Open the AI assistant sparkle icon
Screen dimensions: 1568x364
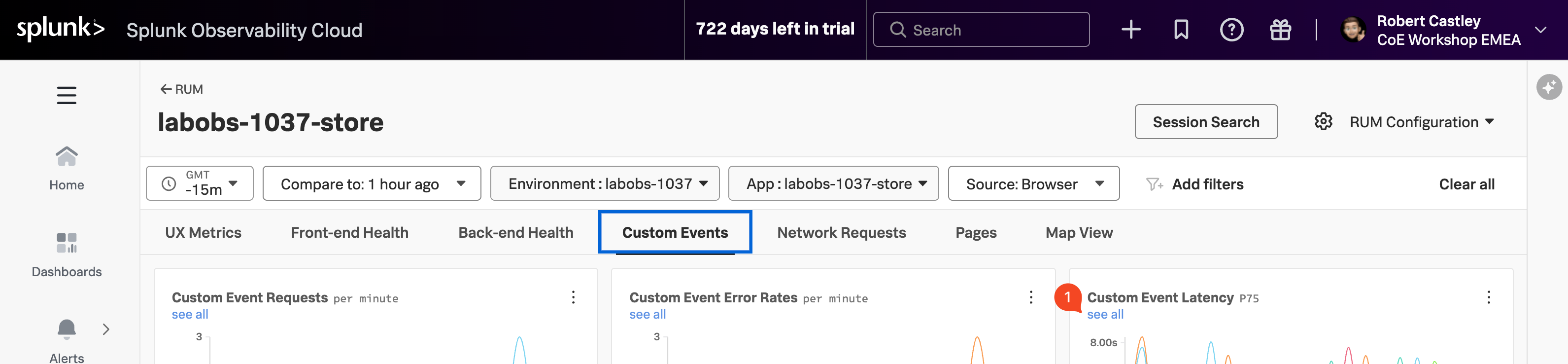1548,87
